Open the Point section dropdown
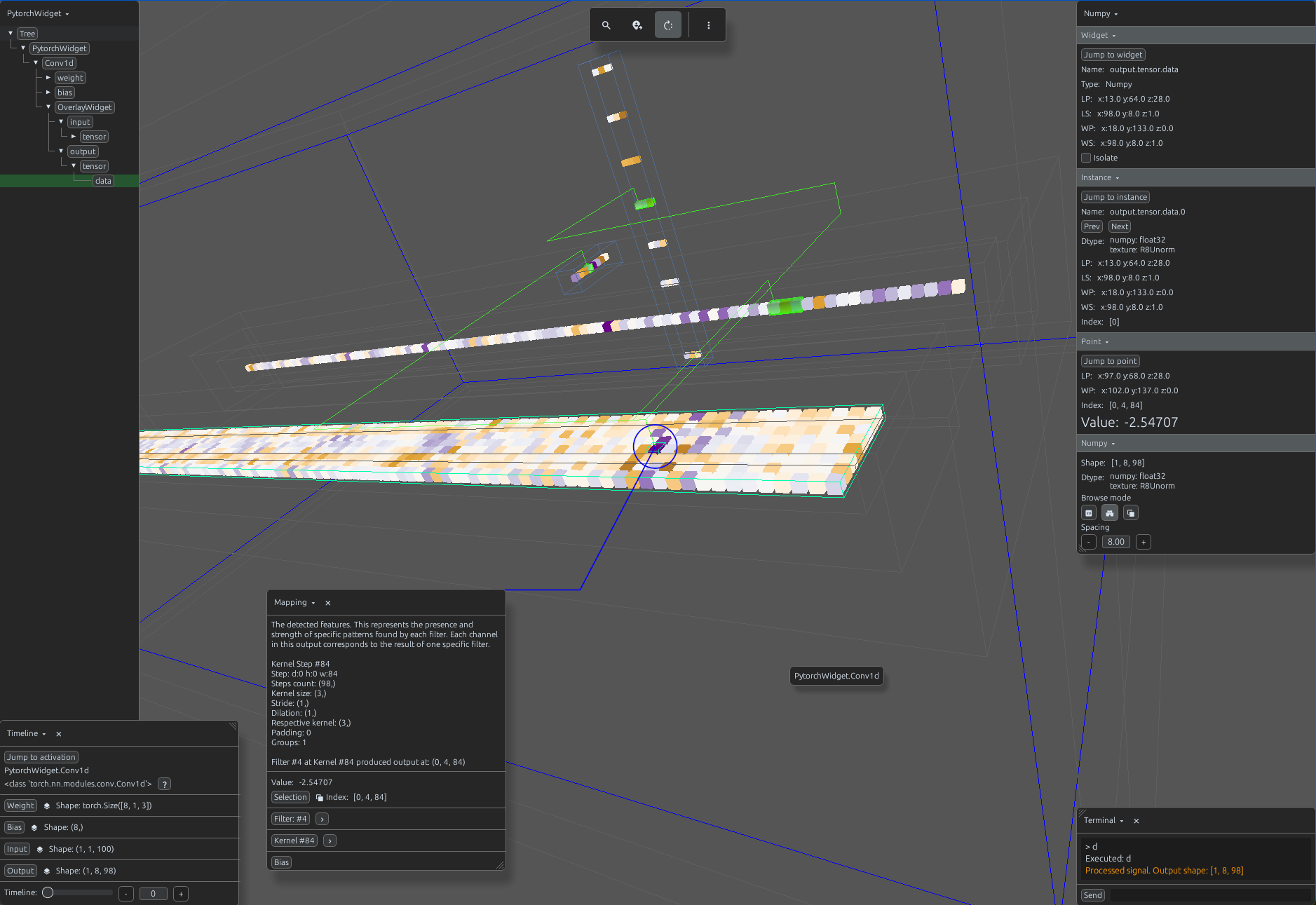Screen dimensions: 1316x905 point(1095,341)
